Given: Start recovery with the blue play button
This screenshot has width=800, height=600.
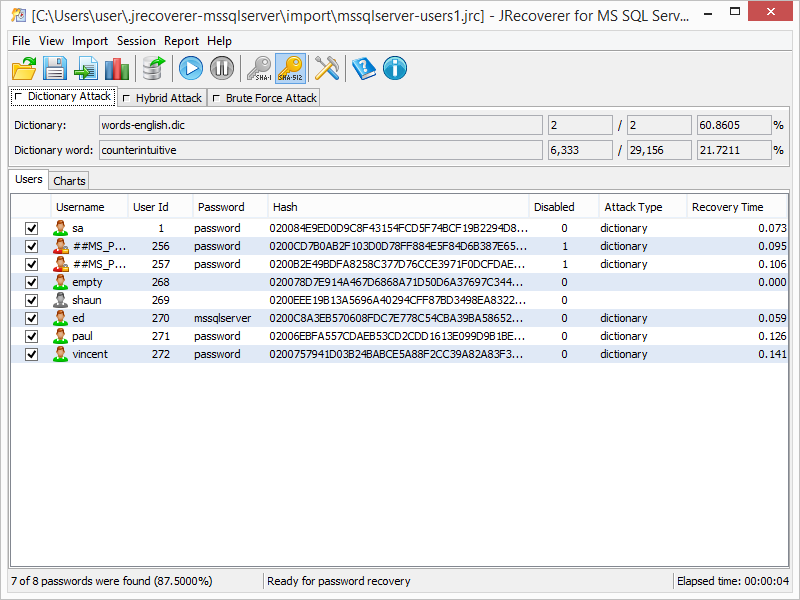Looking at the screenshot, I should [x=191, y=68].
